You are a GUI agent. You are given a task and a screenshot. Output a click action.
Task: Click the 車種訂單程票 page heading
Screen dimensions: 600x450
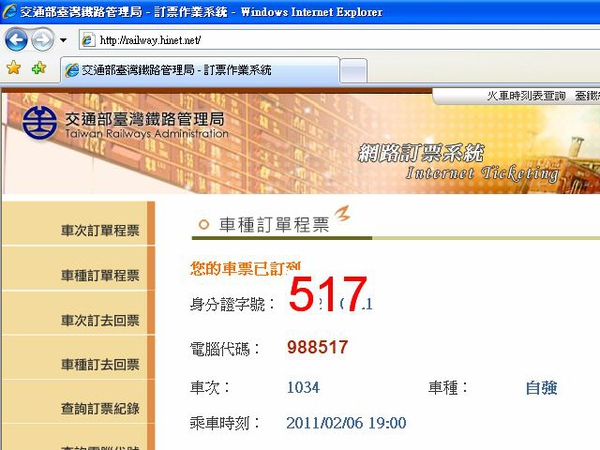tap(274, 225)
